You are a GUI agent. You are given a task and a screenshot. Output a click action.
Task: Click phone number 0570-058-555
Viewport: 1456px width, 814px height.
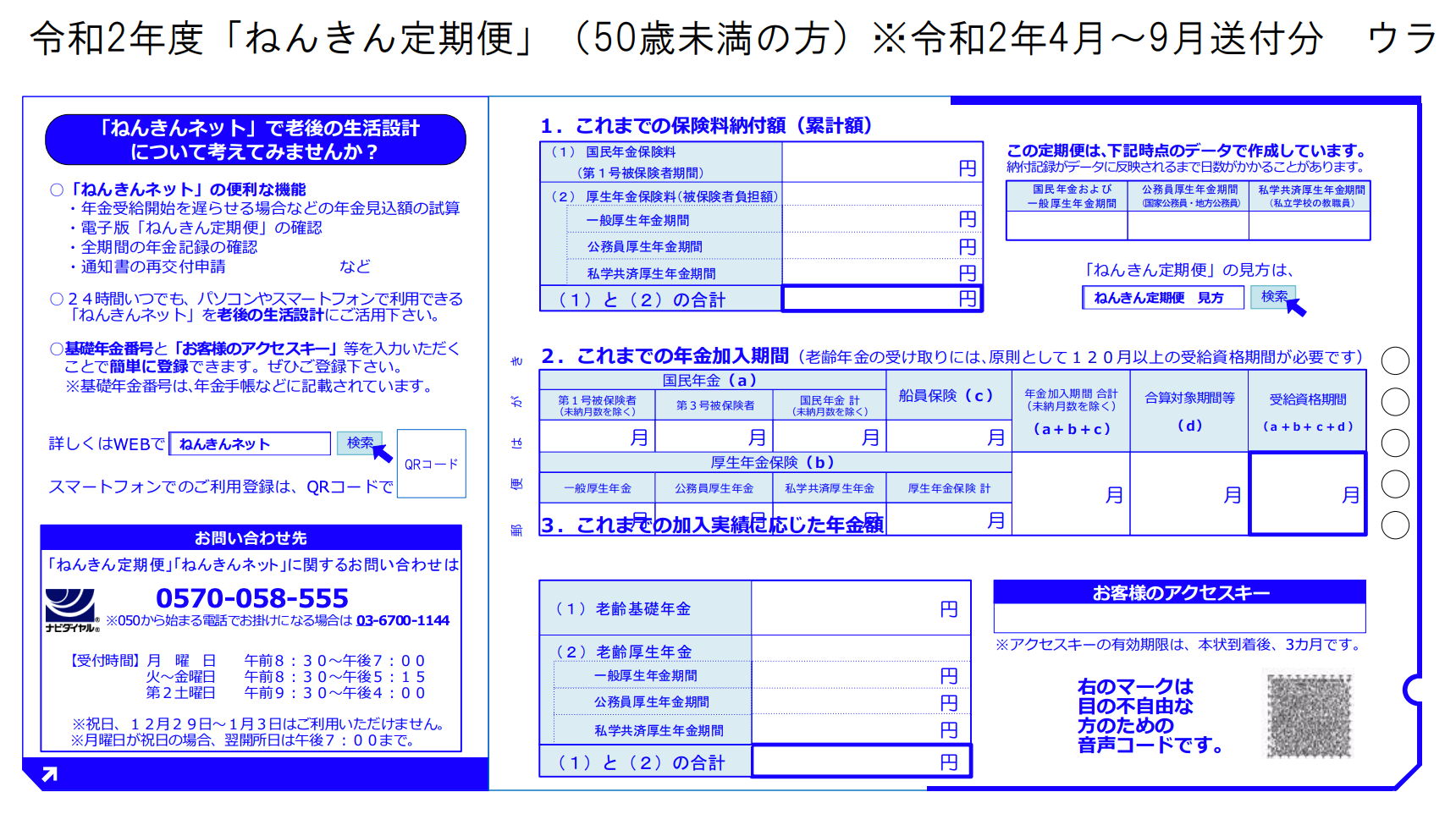tap(252, 598)
